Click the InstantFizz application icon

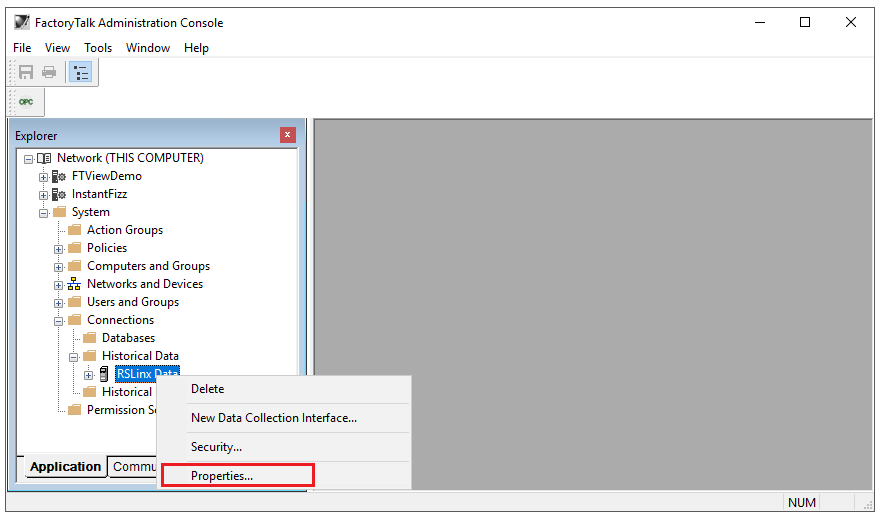pyautogui.click(x=59, y=195)
